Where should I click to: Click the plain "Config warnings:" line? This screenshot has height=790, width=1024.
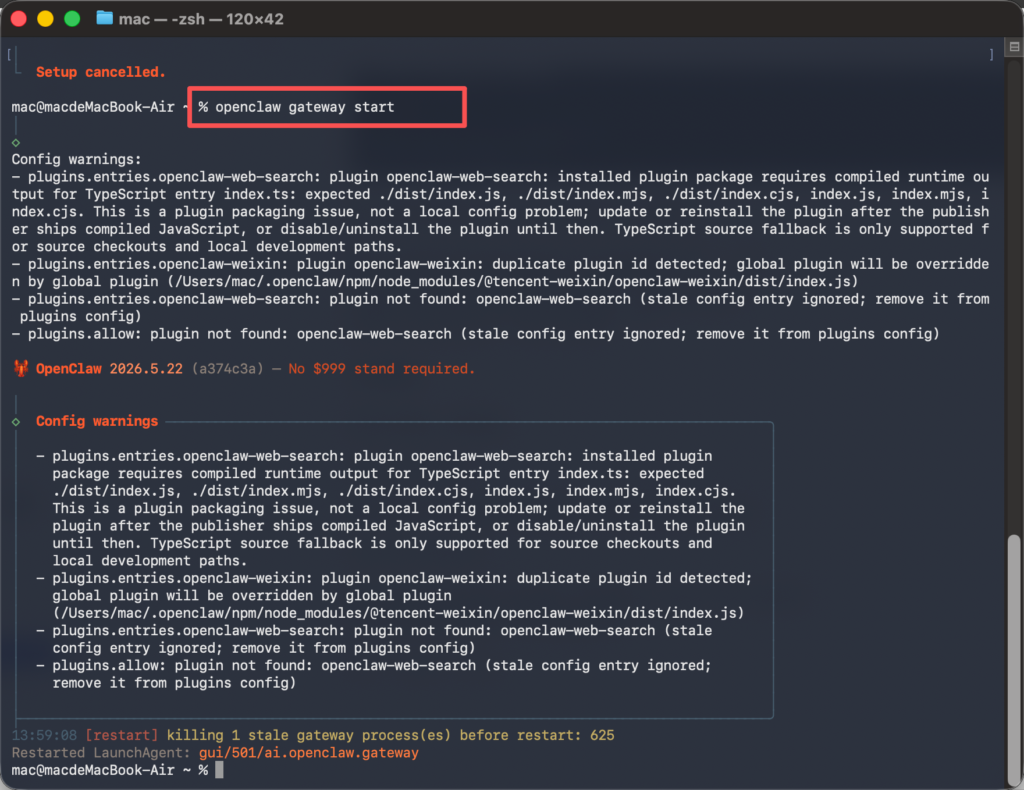pyautogui.click(x=76, y=159)
